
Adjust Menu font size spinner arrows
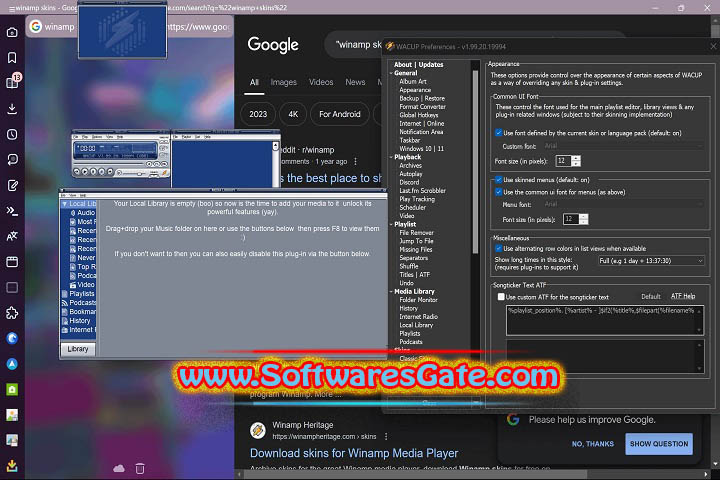[584, 219]
